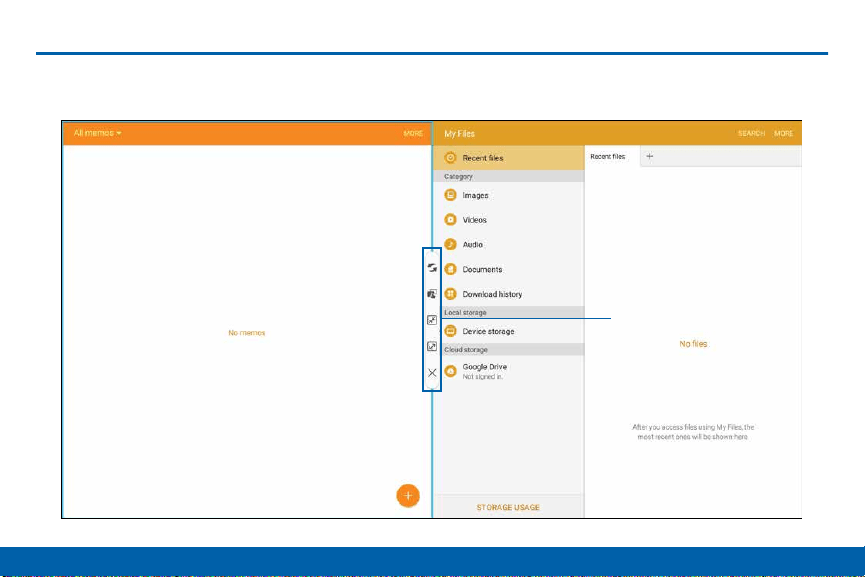Screen dimensions: 865x577
Task: Browse Device storage
Action: [x=509, y=331]
